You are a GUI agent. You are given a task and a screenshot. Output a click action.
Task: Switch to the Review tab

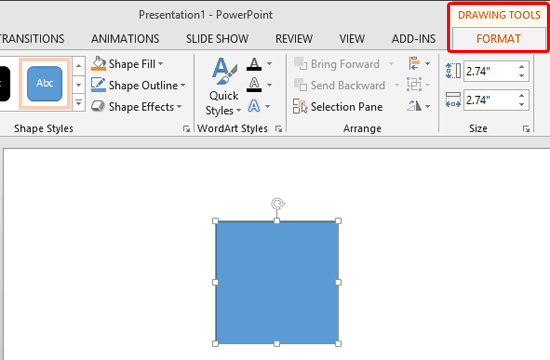tap(294, 39)
